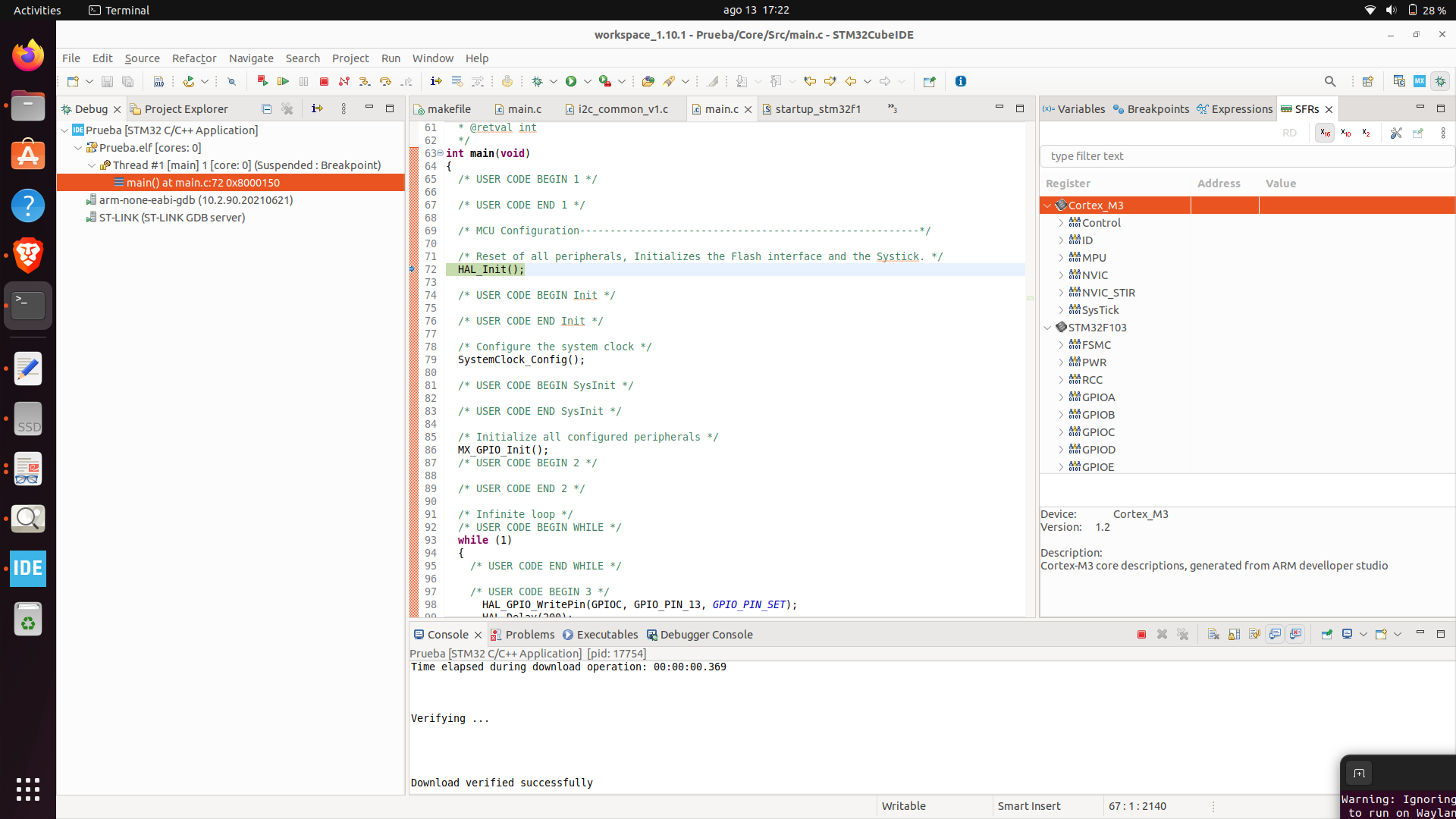Click the Step Into icon
This screenshot has height=819, width=1456.
[x=365, y=81]
